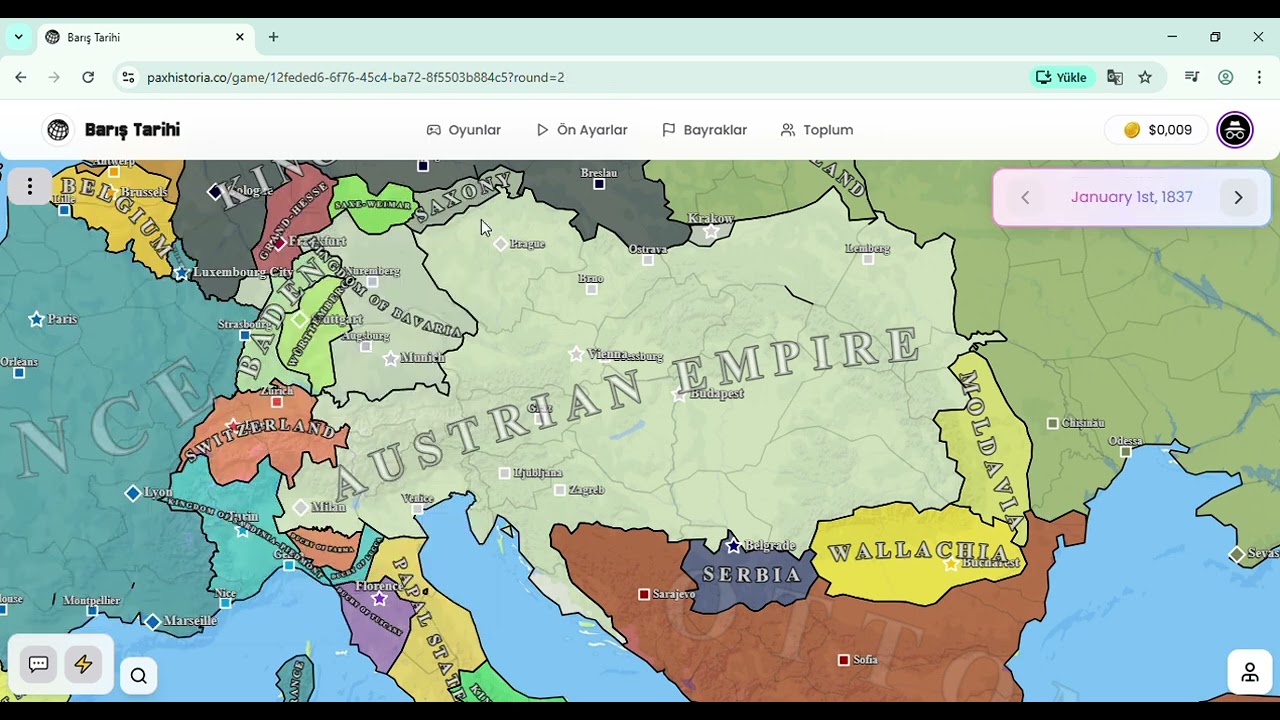Viewport: 1280px width, 720px height.
Task: Select the Prague city marker
Action: pos(500,244)
